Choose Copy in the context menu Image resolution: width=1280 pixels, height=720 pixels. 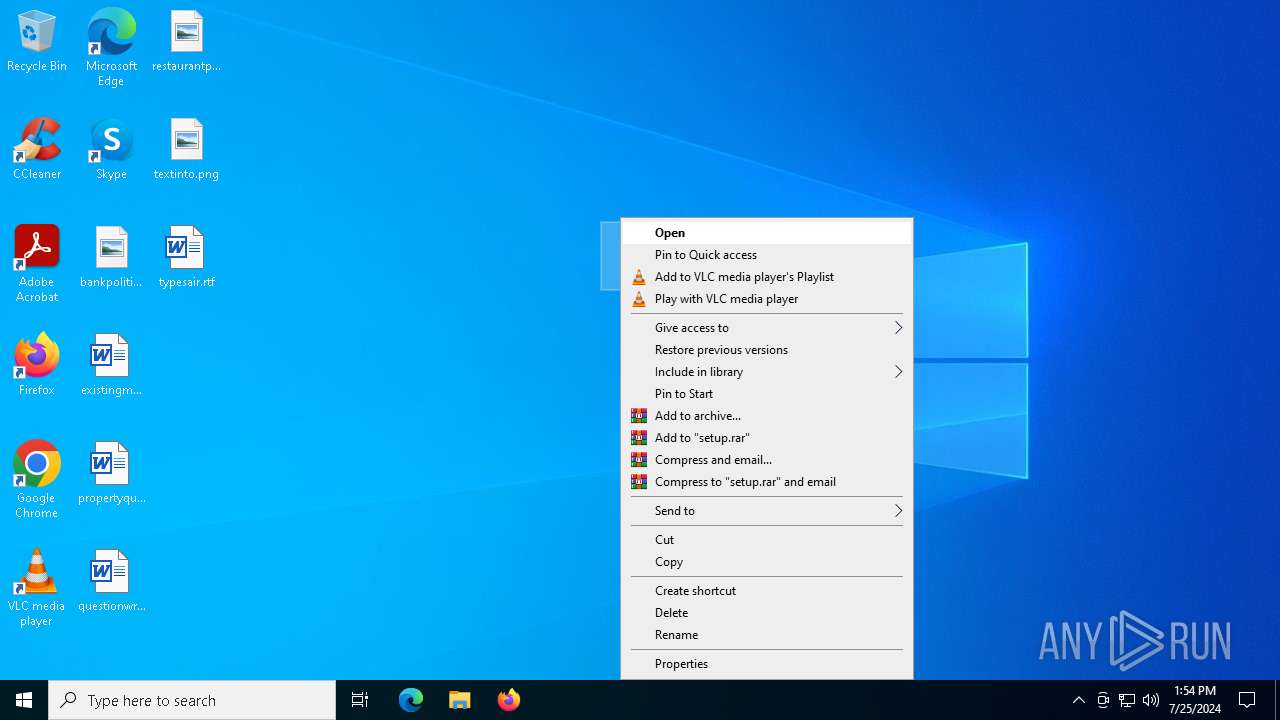pos(767,562)
